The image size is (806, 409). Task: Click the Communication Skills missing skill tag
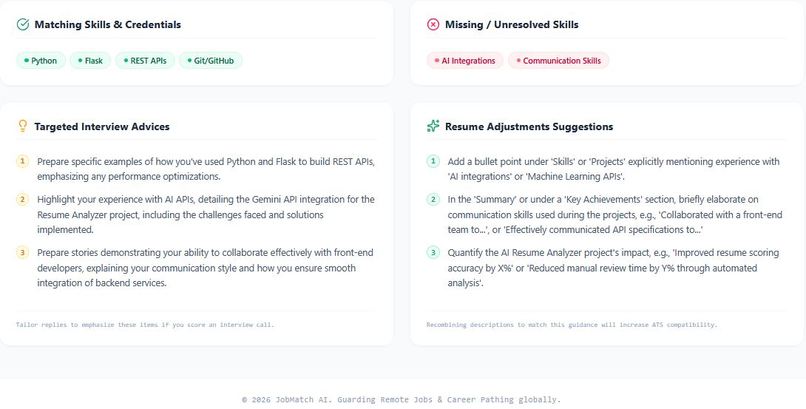(558, 61)
